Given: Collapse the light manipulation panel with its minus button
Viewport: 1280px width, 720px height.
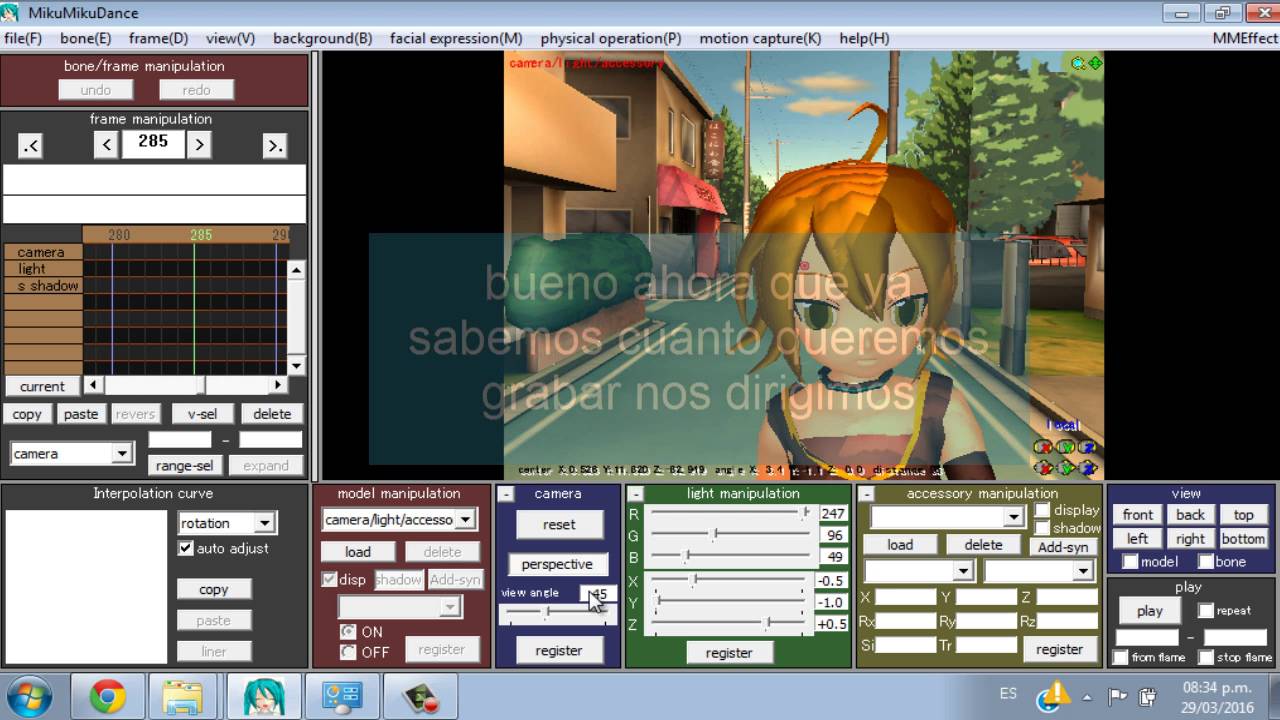Looking at the screenshot, I should [x=636, y=494].
